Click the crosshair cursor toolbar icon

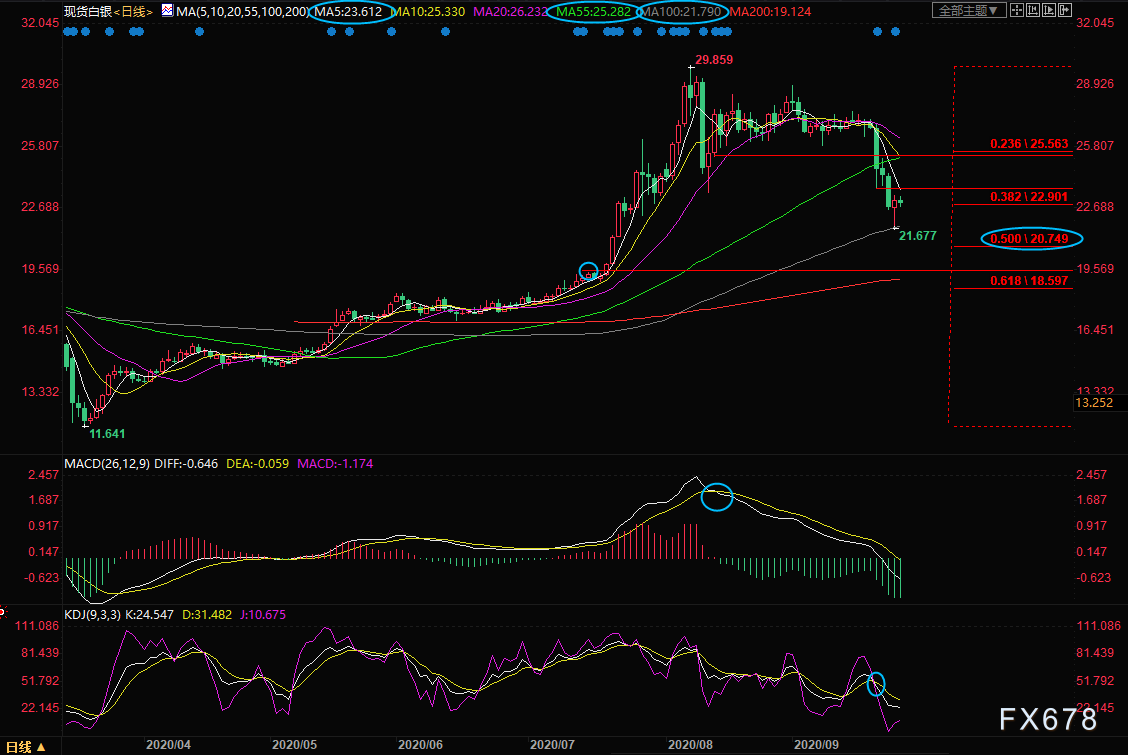(x=1015, y=11)
